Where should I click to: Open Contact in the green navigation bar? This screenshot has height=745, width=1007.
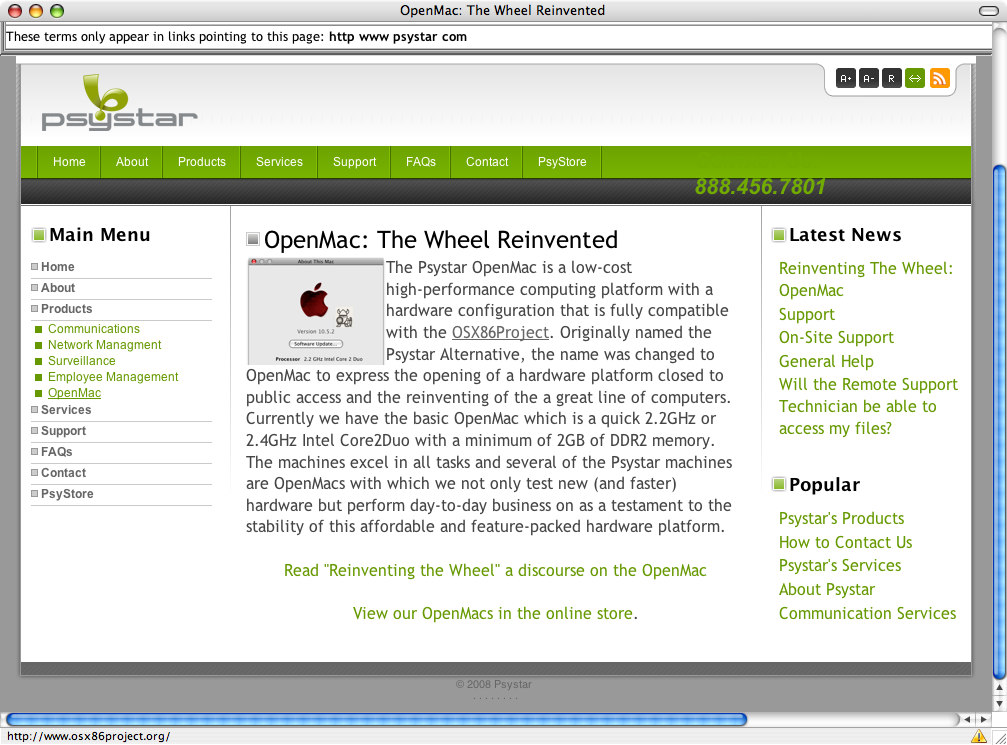tap(487, 162)
